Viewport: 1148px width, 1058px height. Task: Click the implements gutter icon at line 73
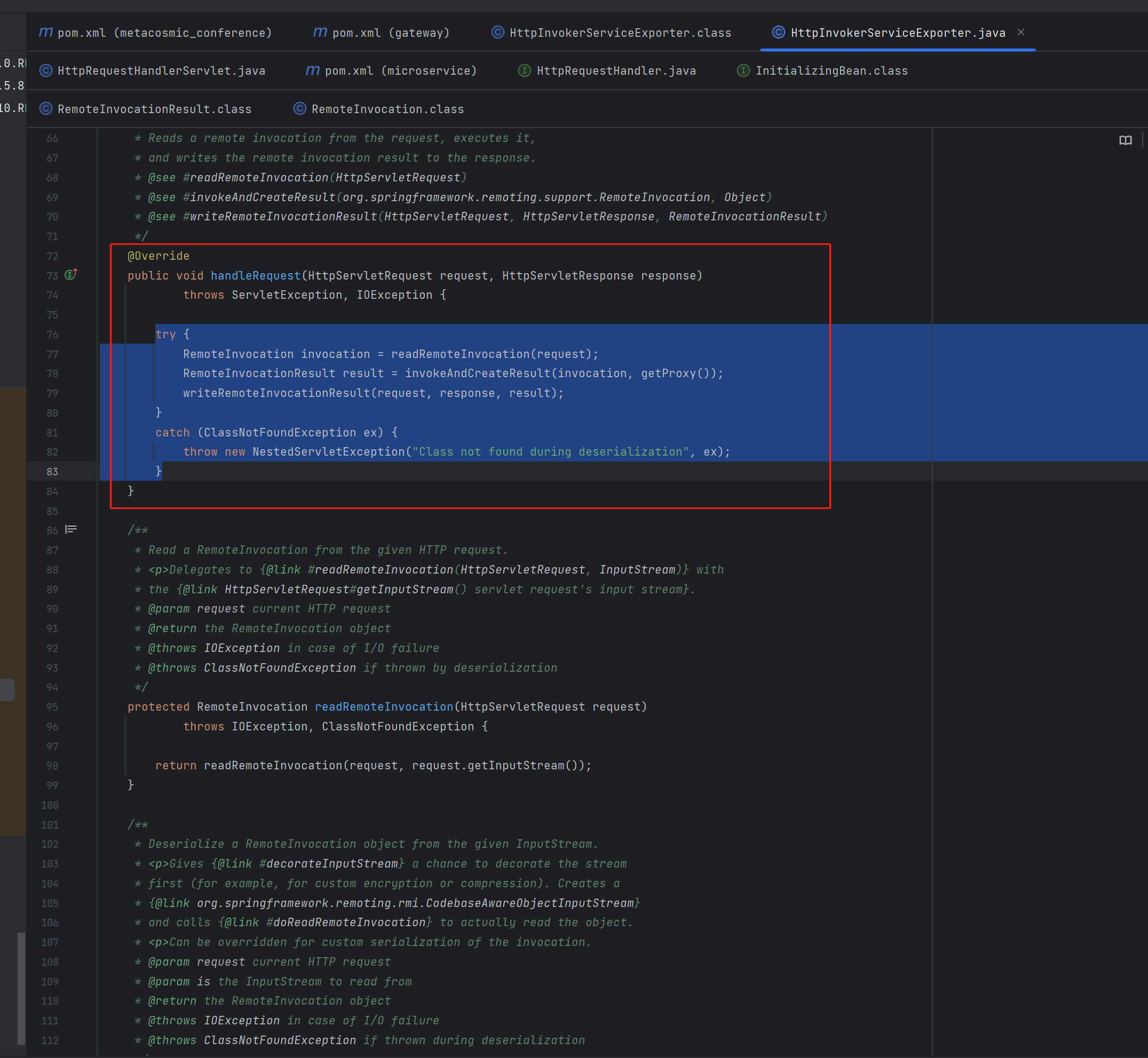tap(71, 275)
